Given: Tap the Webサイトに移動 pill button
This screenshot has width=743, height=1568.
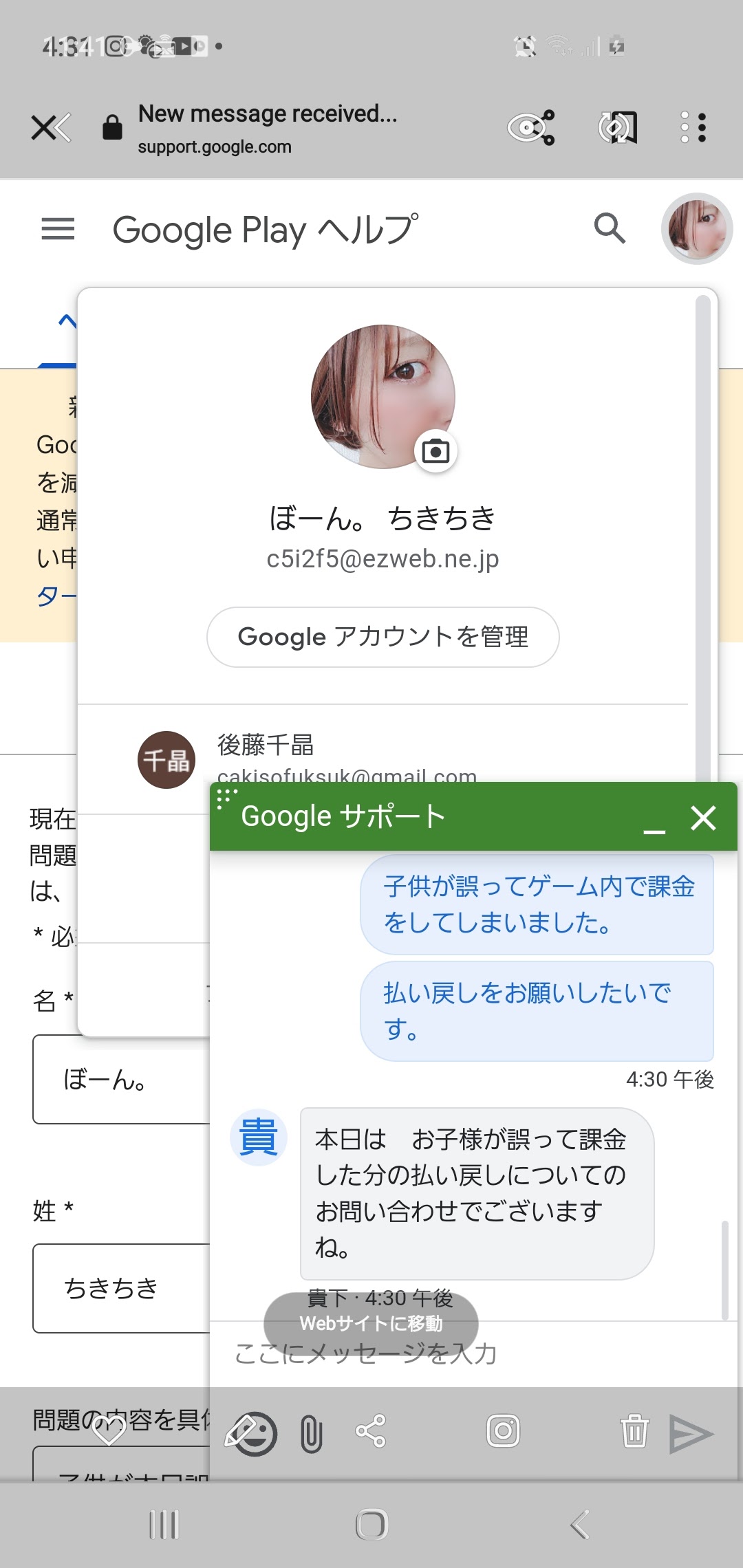Looking at the screenshot, I should [371, 1323].
